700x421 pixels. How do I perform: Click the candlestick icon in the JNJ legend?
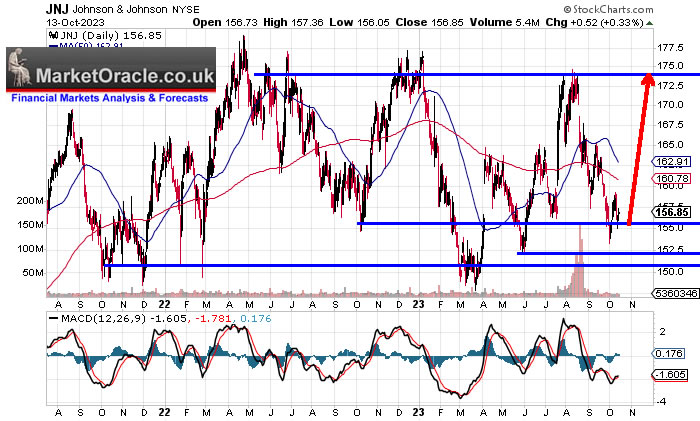(54, 35)
